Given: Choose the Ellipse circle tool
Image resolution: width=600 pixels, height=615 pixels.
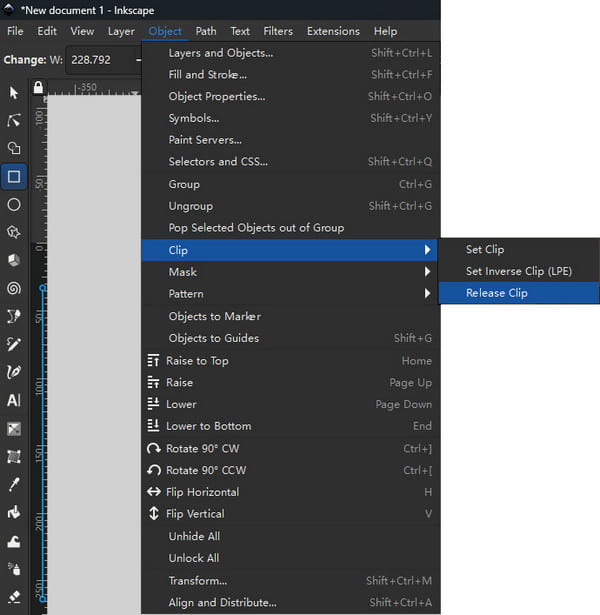Looking at the screenshot, I should click(14, 205).
